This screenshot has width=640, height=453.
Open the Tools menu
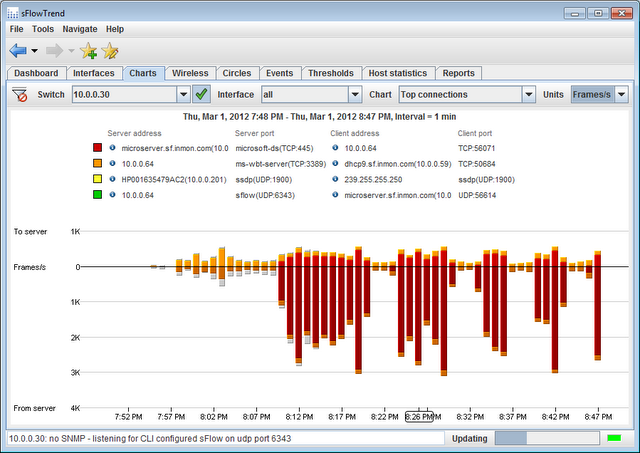click(43, 30)
